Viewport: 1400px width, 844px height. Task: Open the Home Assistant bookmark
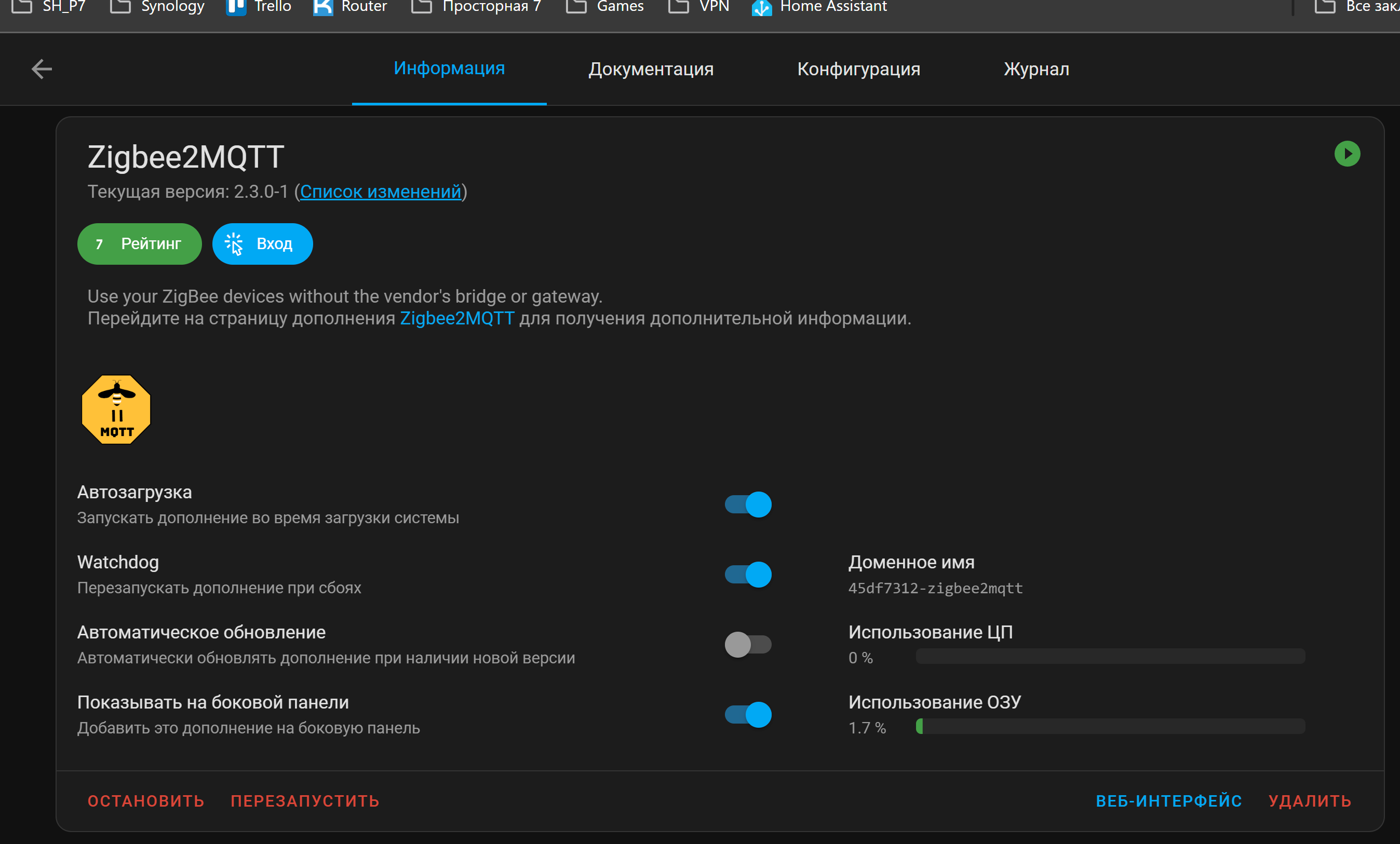pos(819,7)
